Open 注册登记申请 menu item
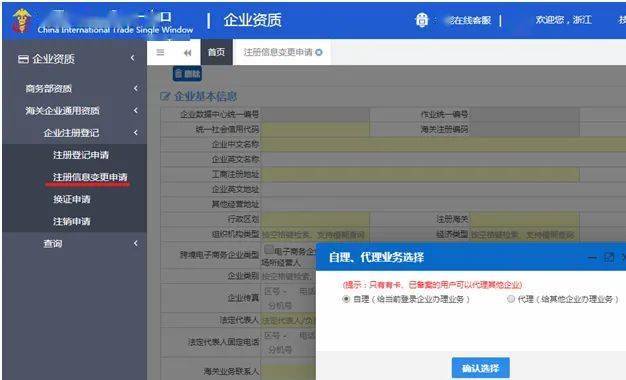This screenshot has height=380, width=626. point(81,155)
